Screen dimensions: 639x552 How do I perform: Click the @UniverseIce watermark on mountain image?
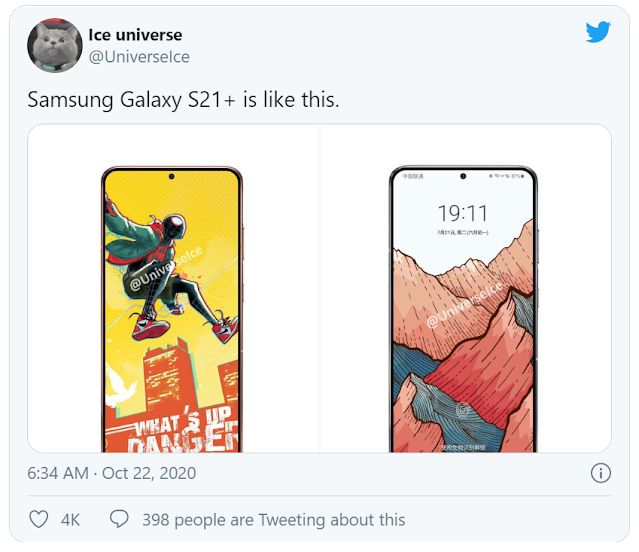(x=464, y=305)
